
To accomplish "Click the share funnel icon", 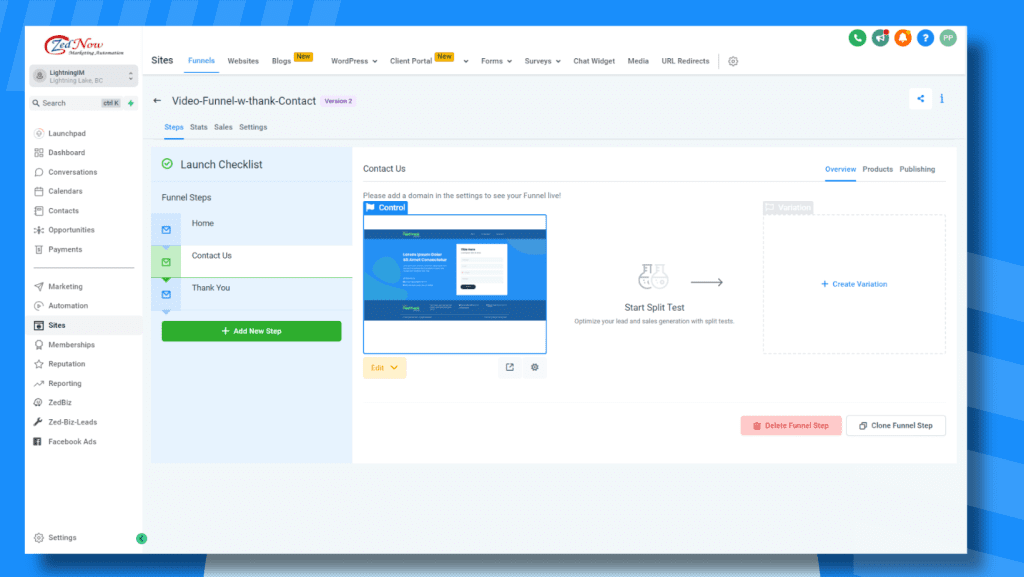I will click(x=920, y=98).
